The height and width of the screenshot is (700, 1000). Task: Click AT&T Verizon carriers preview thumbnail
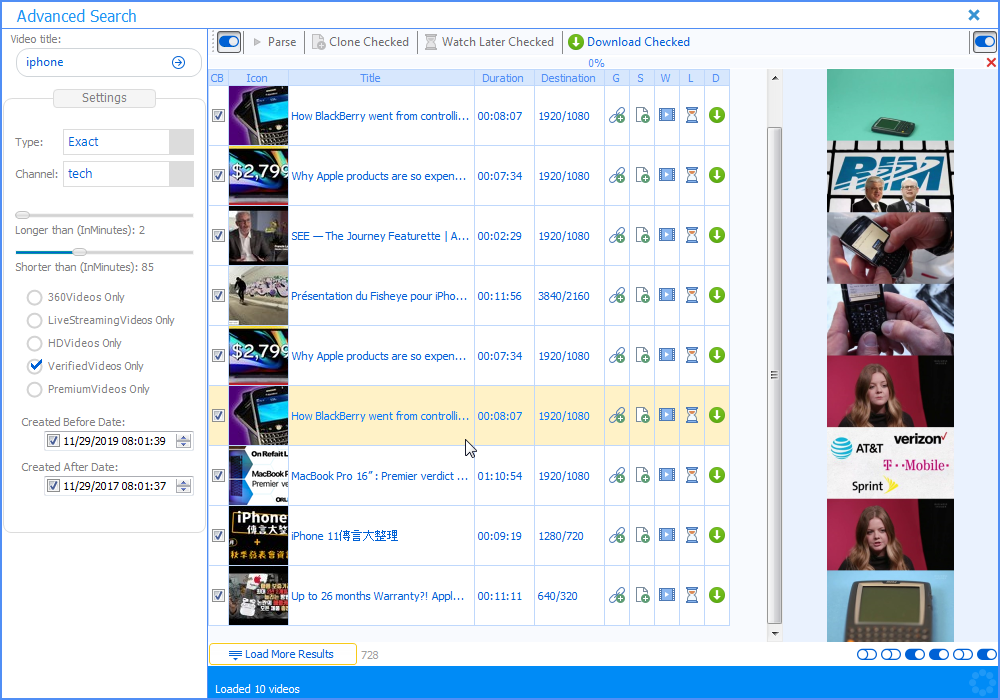point(890,463)
